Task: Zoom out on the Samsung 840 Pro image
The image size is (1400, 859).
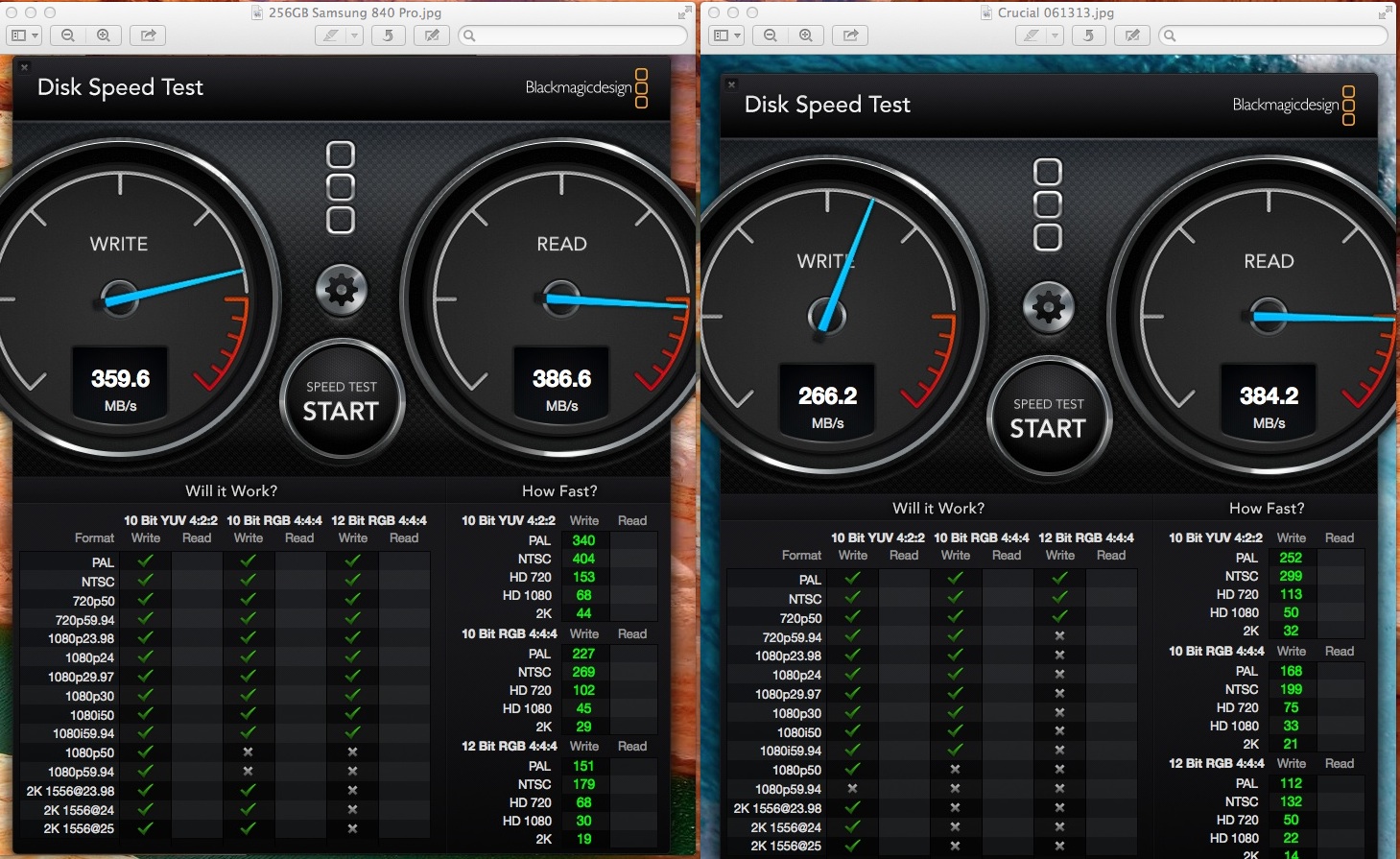Action: (66, 35)
